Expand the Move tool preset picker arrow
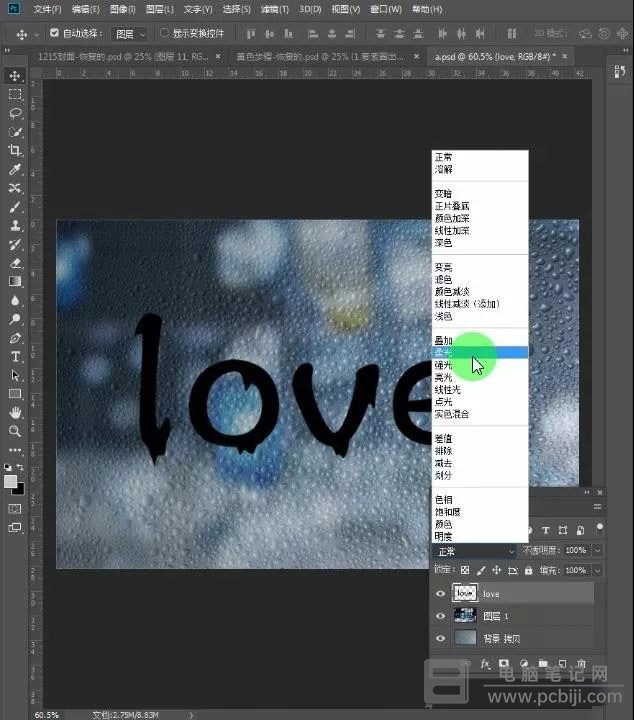This screenshot has width=634, height=720. [36, 34]
